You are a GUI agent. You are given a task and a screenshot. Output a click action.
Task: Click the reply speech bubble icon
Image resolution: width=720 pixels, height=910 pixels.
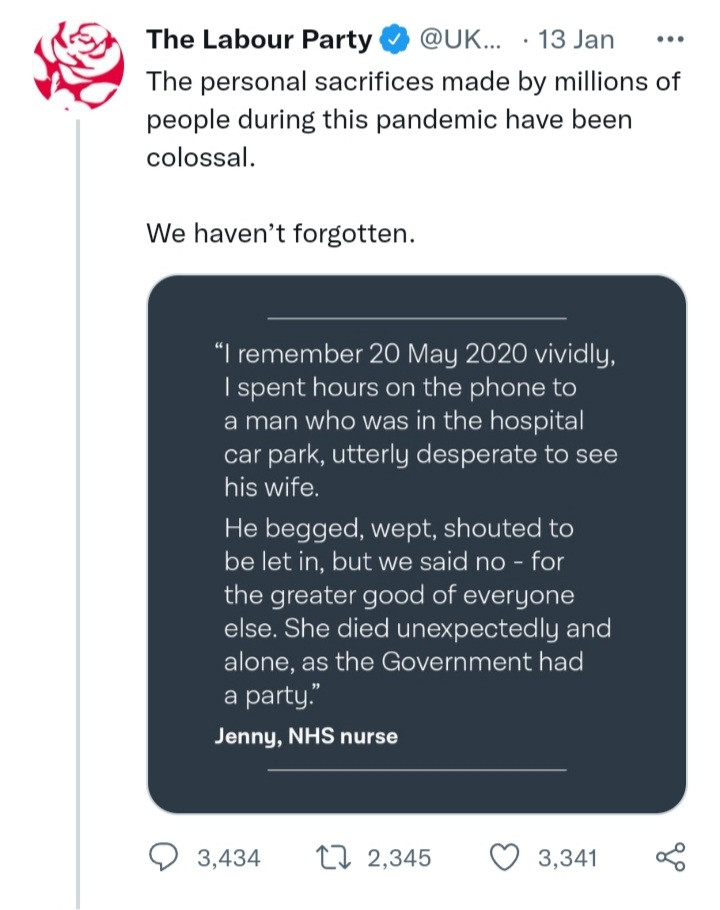click(x=164, y=857)
